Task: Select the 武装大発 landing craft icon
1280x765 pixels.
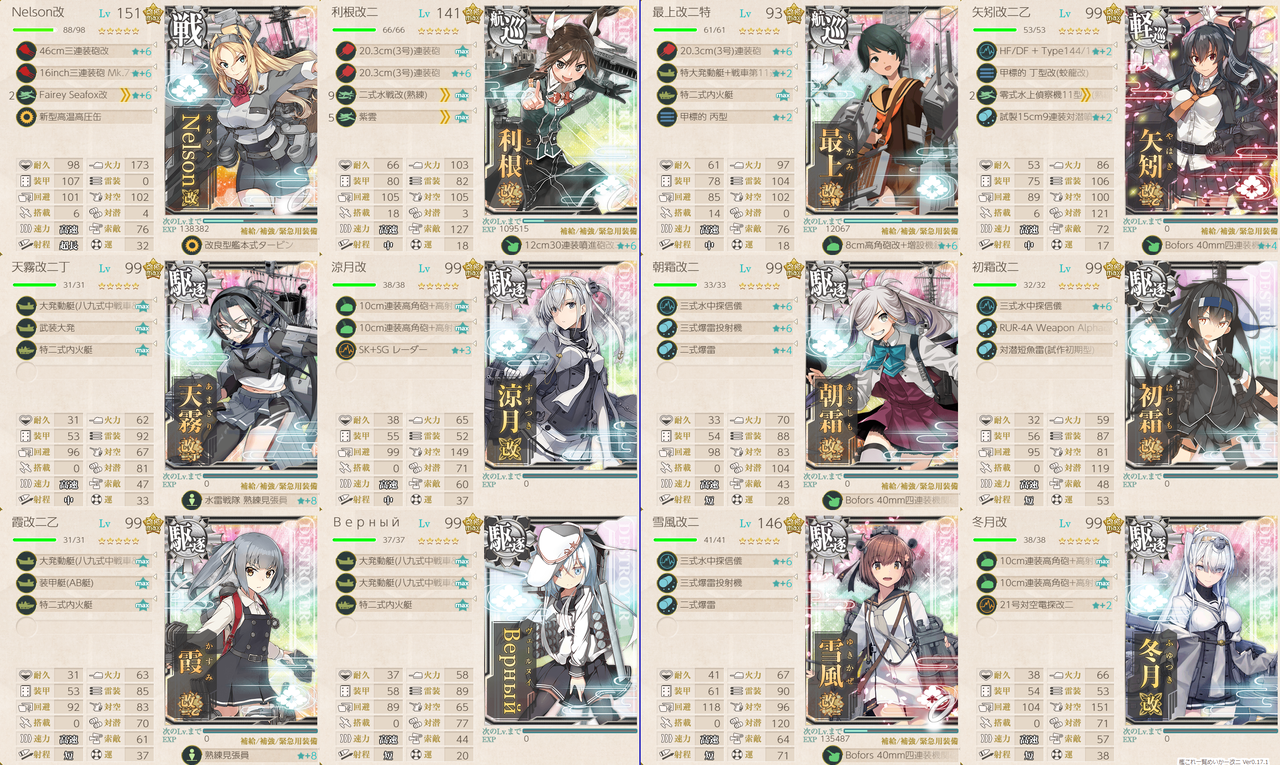Action: coord(25,328)
